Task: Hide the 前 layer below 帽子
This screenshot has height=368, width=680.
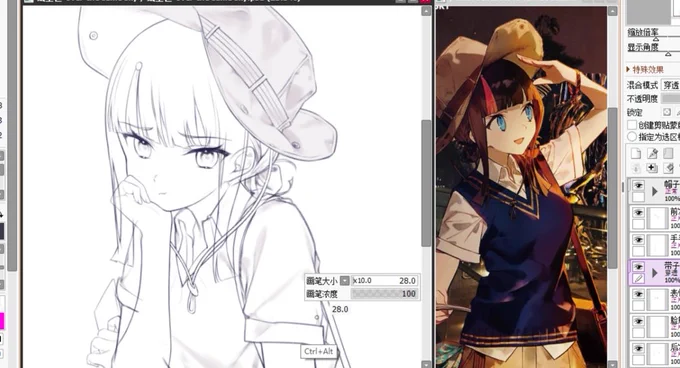Action: click(x=638, y=212)
